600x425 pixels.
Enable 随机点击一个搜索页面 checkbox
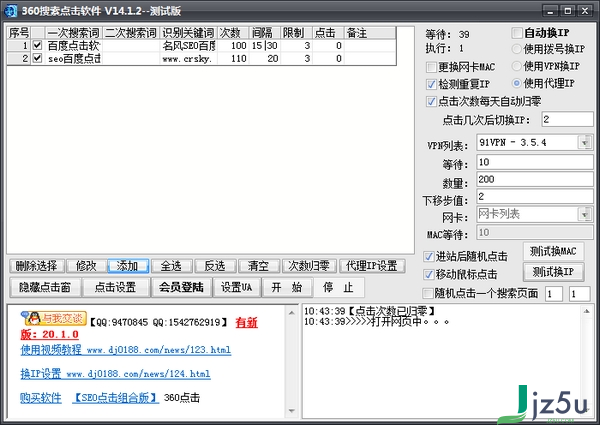(427, 293)
